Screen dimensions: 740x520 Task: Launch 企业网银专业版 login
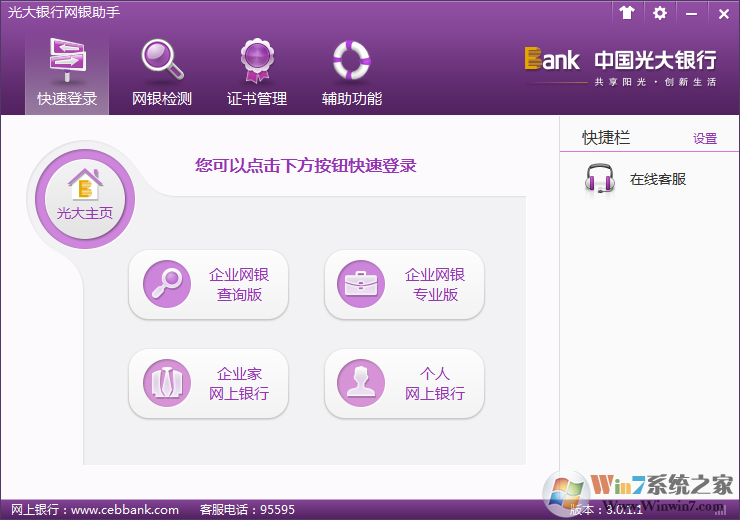pyautogui.click(x=404, y=285)
